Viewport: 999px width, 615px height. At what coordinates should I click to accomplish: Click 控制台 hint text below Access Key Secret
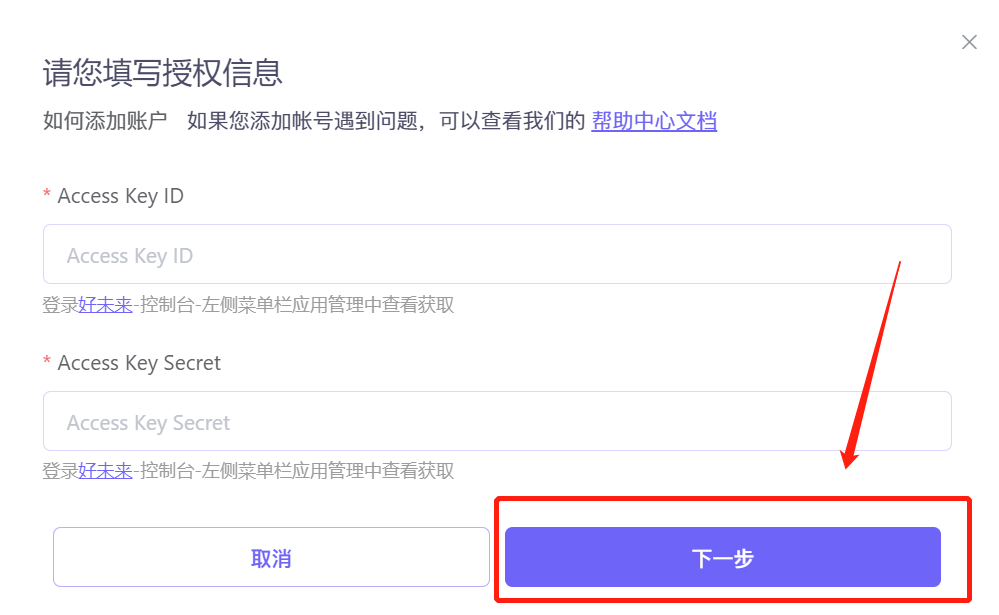[167, 470]
